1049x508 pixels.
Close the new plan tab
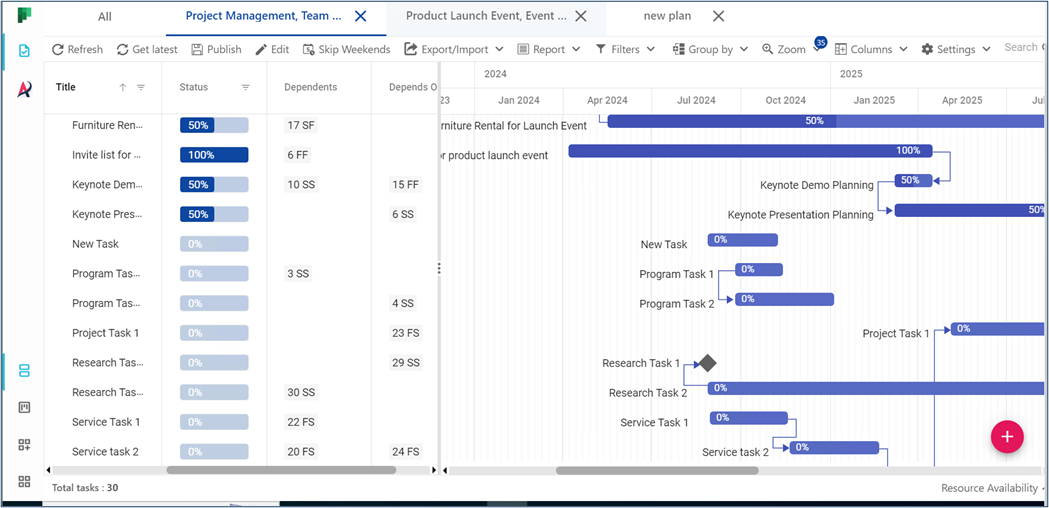coord(718,16)
